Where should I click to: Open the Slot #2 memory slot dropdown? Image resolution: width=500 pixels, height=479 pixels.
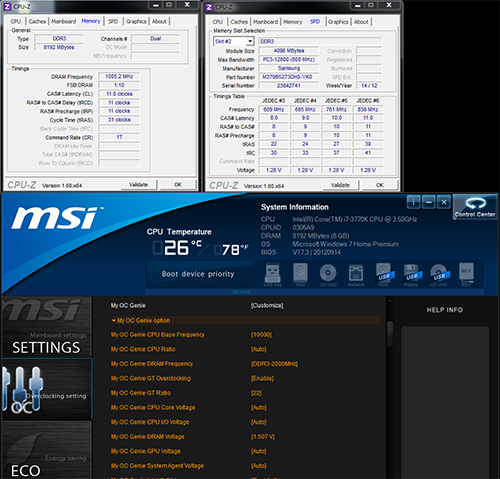[250, 41]
